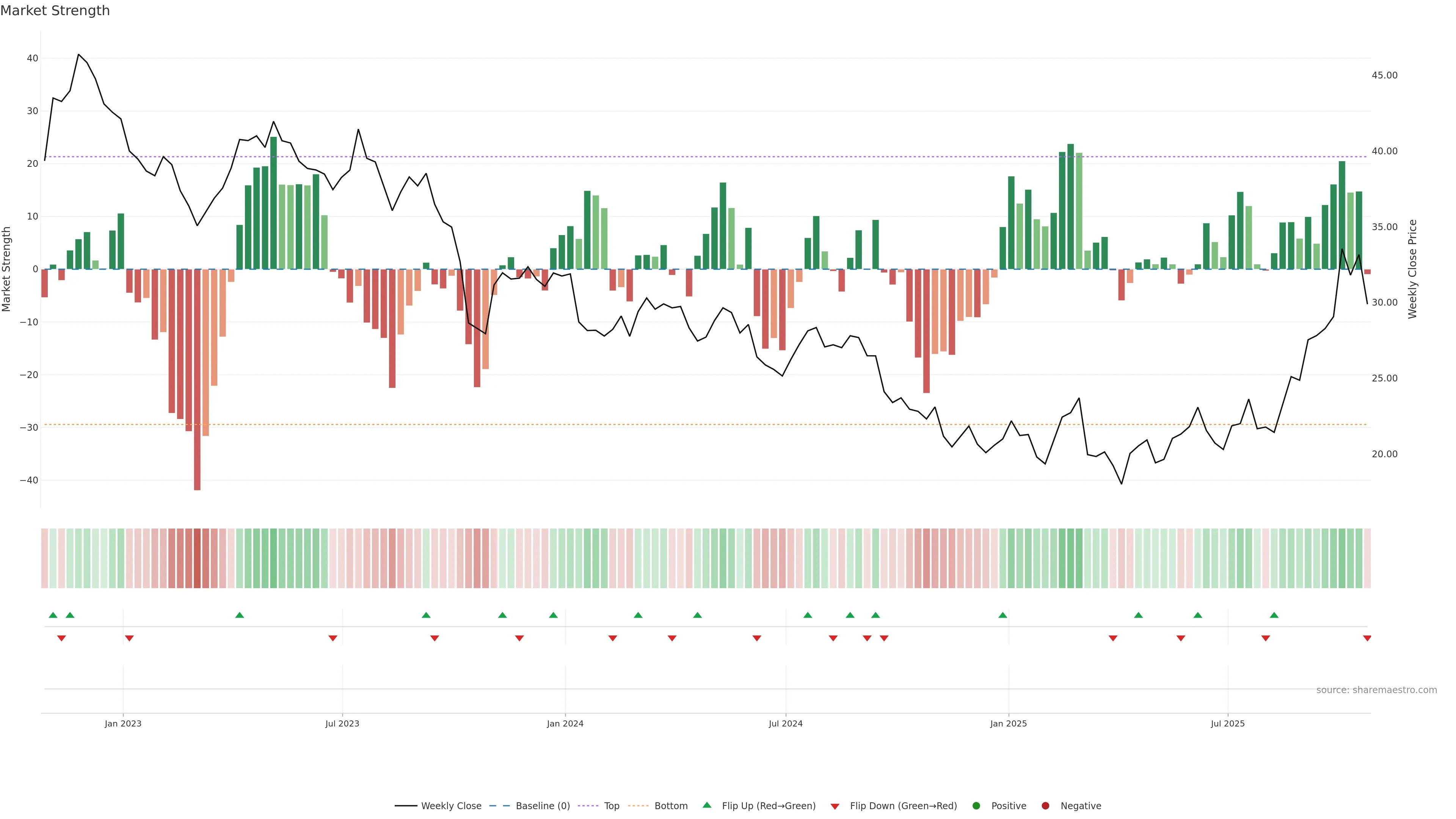
Task: Toggle the Top legend entry
Action: [611, 806]
